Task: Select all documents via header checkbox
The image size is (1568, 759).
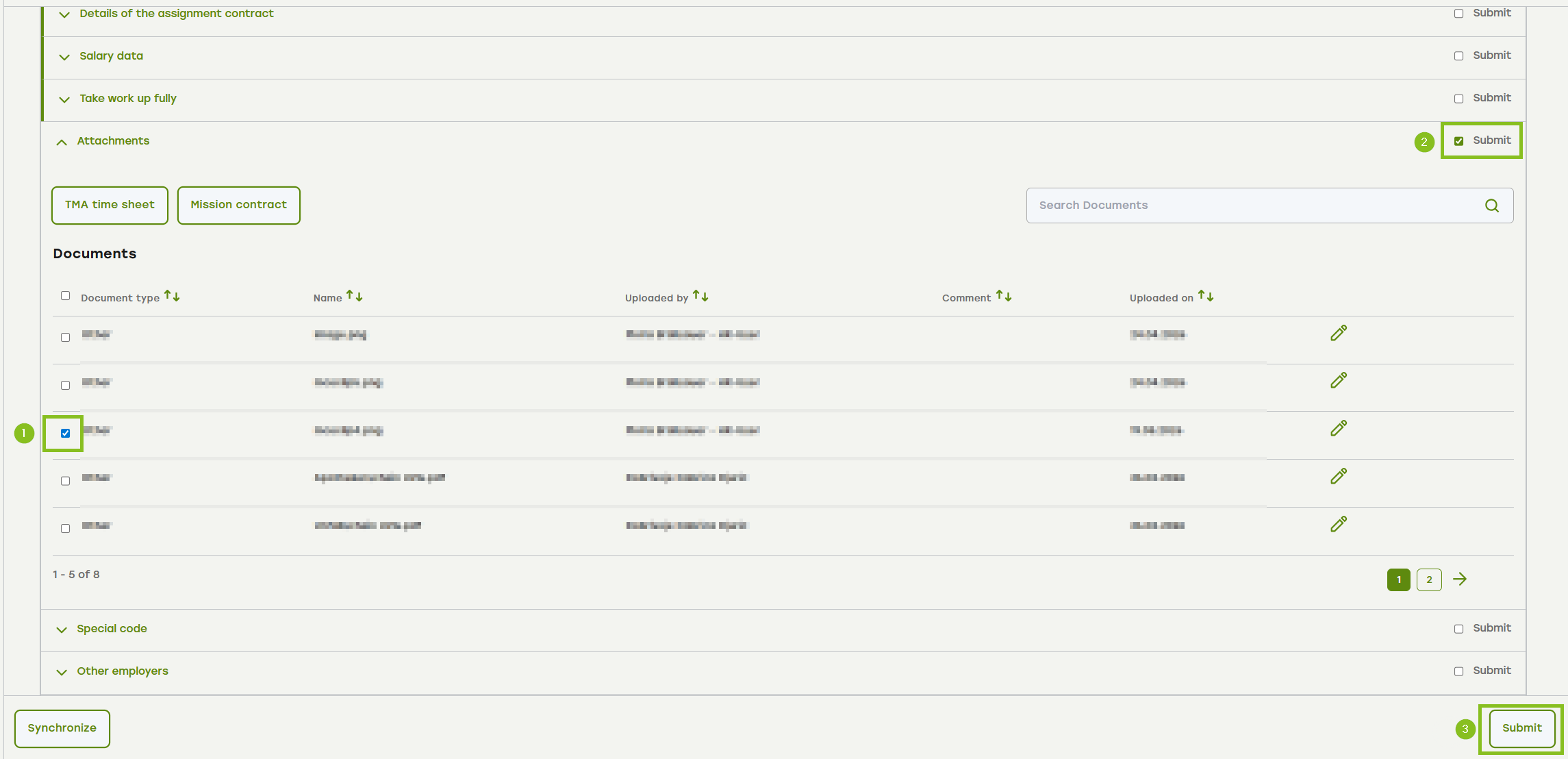Action: tap(66, 296)
